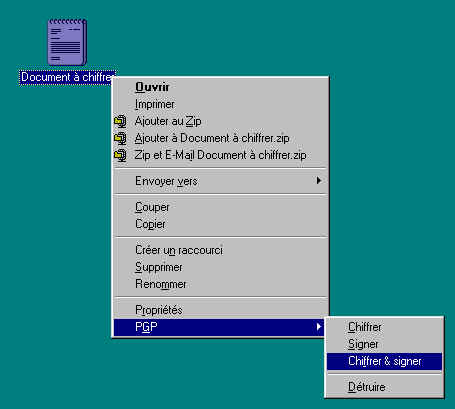
Task: Open Propriétés from the context menu
Action: [x=220, y=310]
